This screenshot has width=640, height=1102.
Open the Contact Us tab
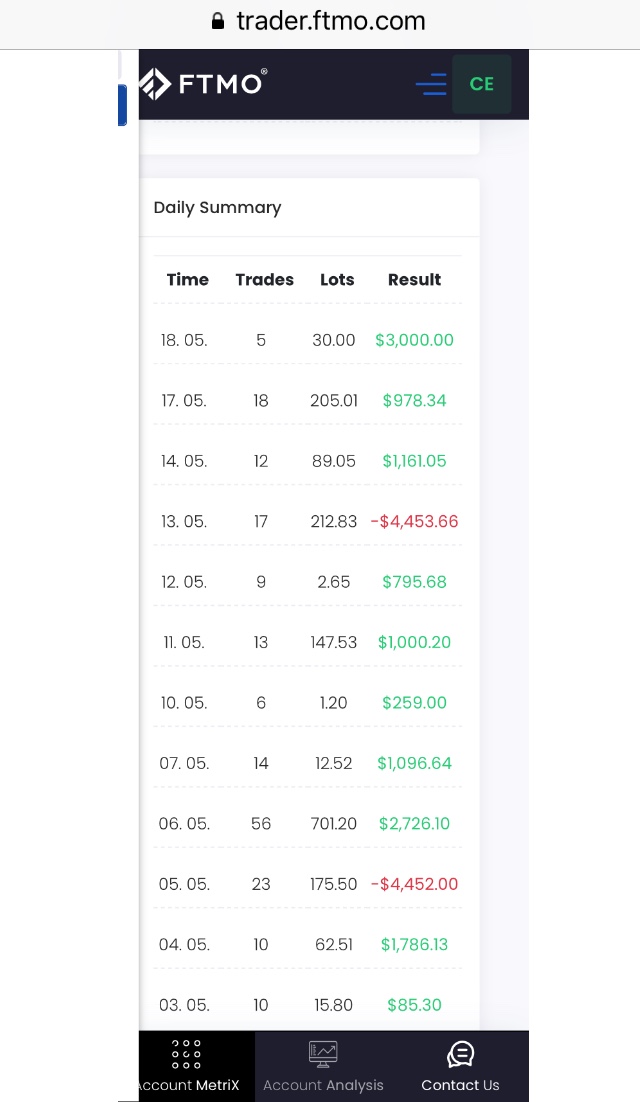click(x=460, y=1085)
